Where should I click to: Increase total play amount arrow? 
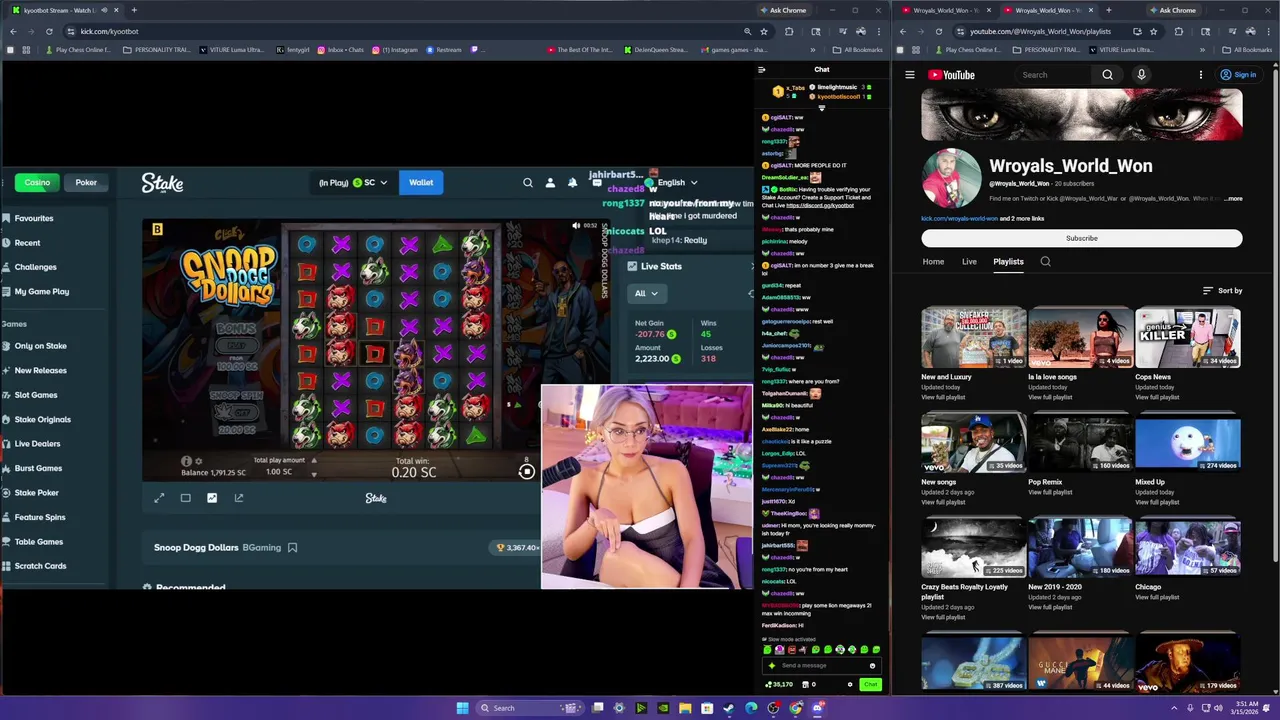[314, 461]
